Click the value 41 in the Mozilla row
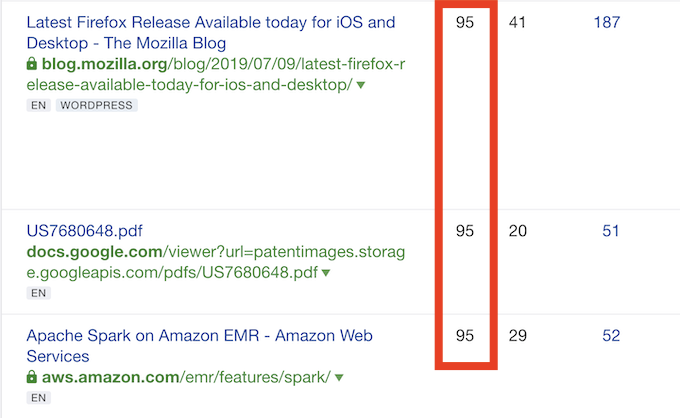The width and height of the screenshot is (680, 418). [x=517, y=22]
